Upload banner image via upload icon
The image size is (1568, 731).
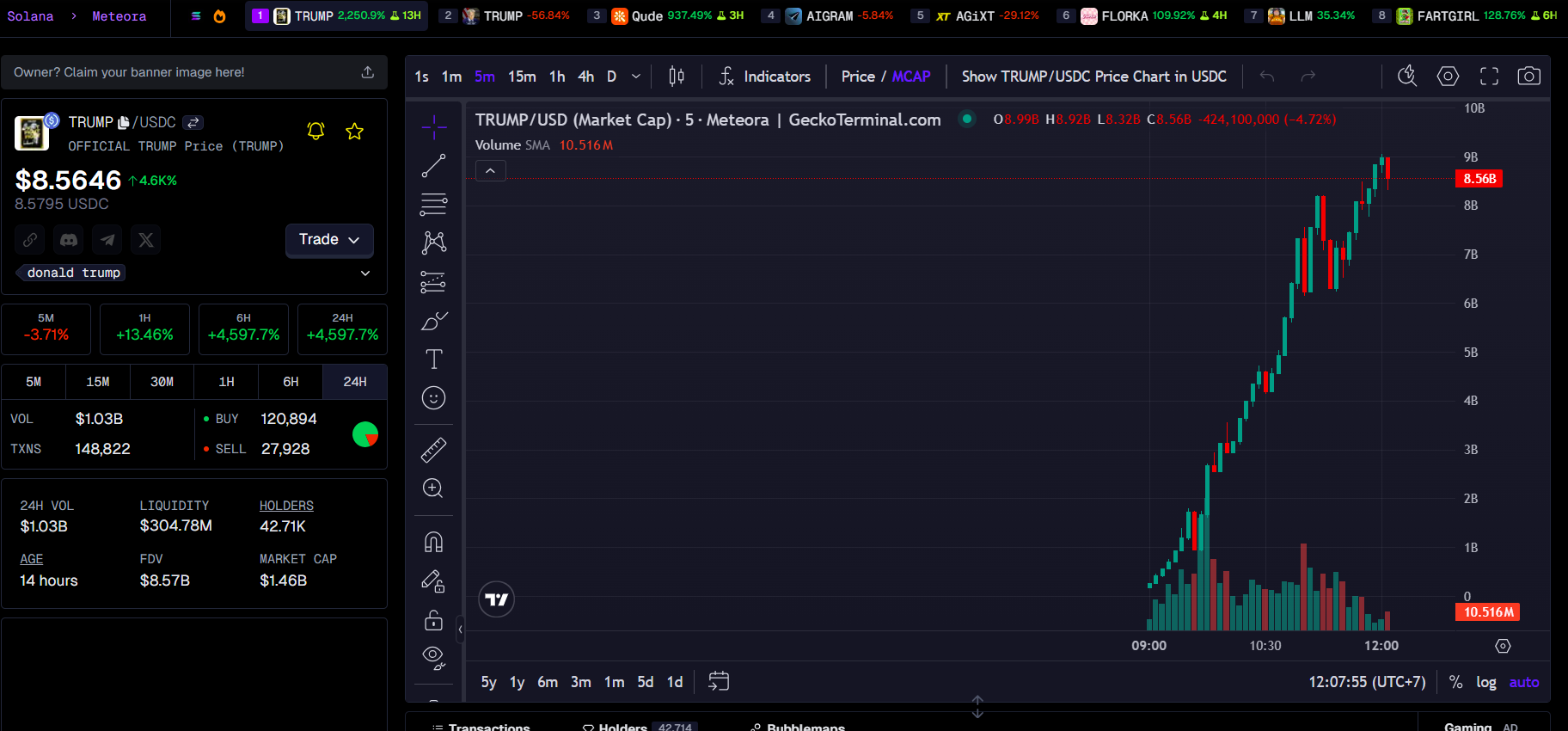pos(368,72)
